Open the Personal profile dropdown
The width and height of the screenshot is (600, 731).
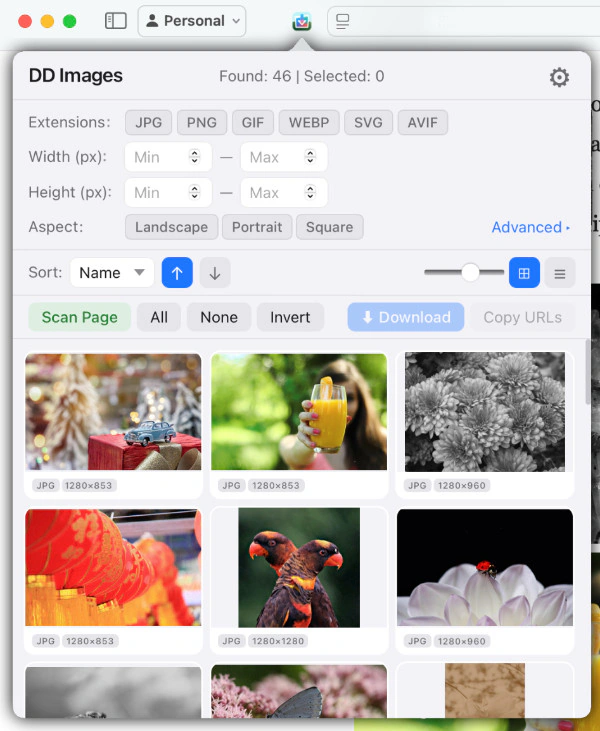pos(192,21)
